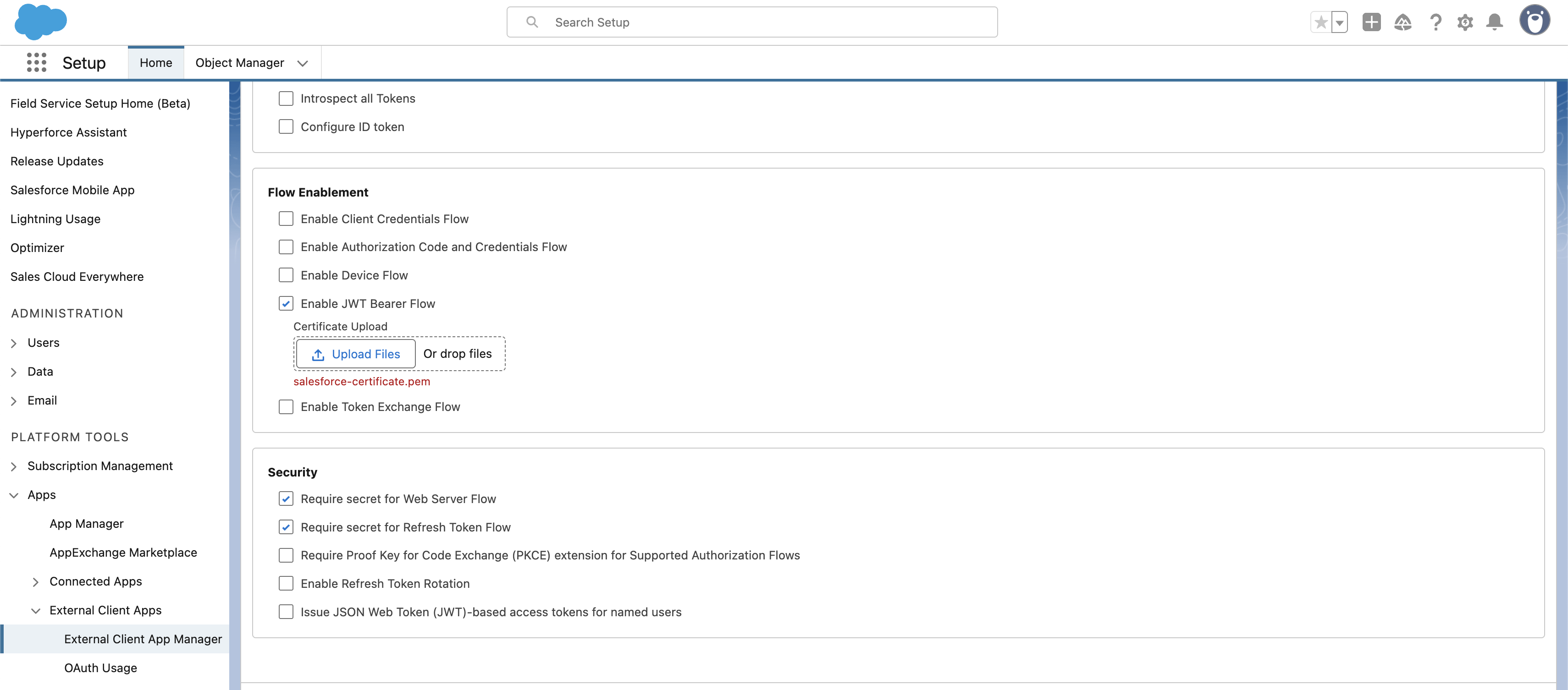1568x690 pixels.
Task: Open the Help question mark icon
Action: pos(1435,22)
